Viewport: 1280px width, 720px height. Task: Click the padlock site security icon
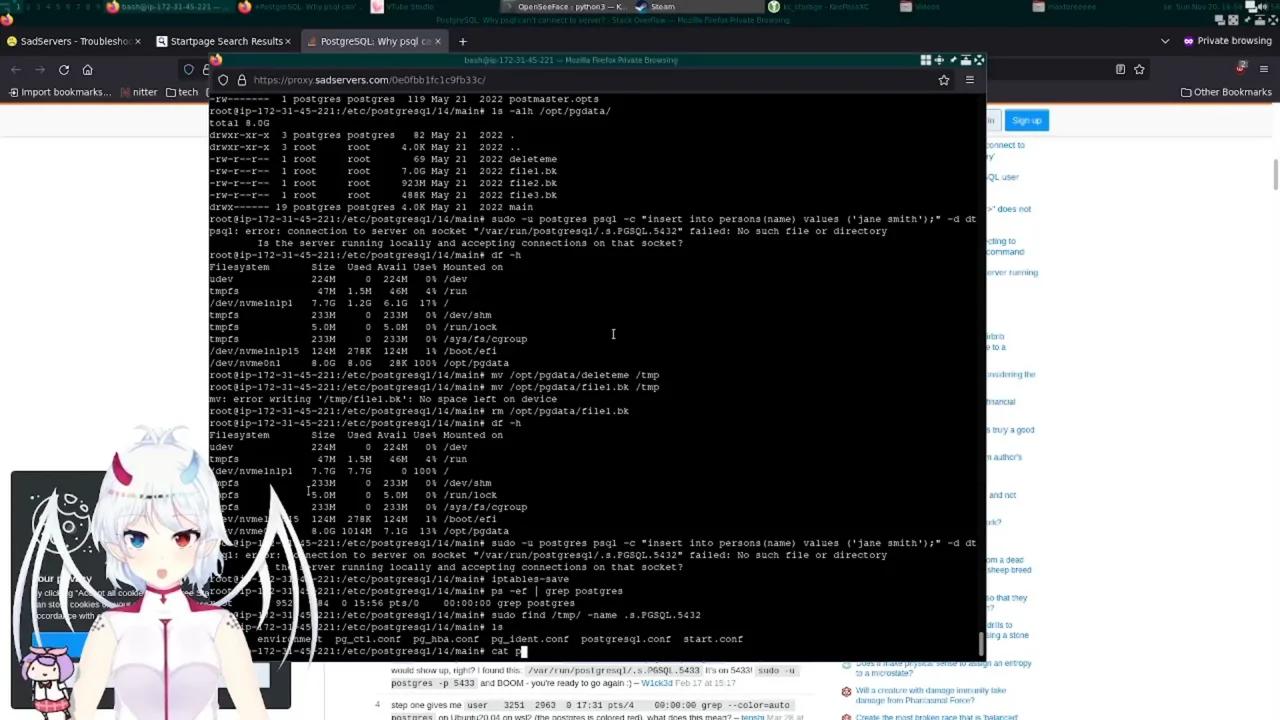pyautogui.click(x=242, y=80)
